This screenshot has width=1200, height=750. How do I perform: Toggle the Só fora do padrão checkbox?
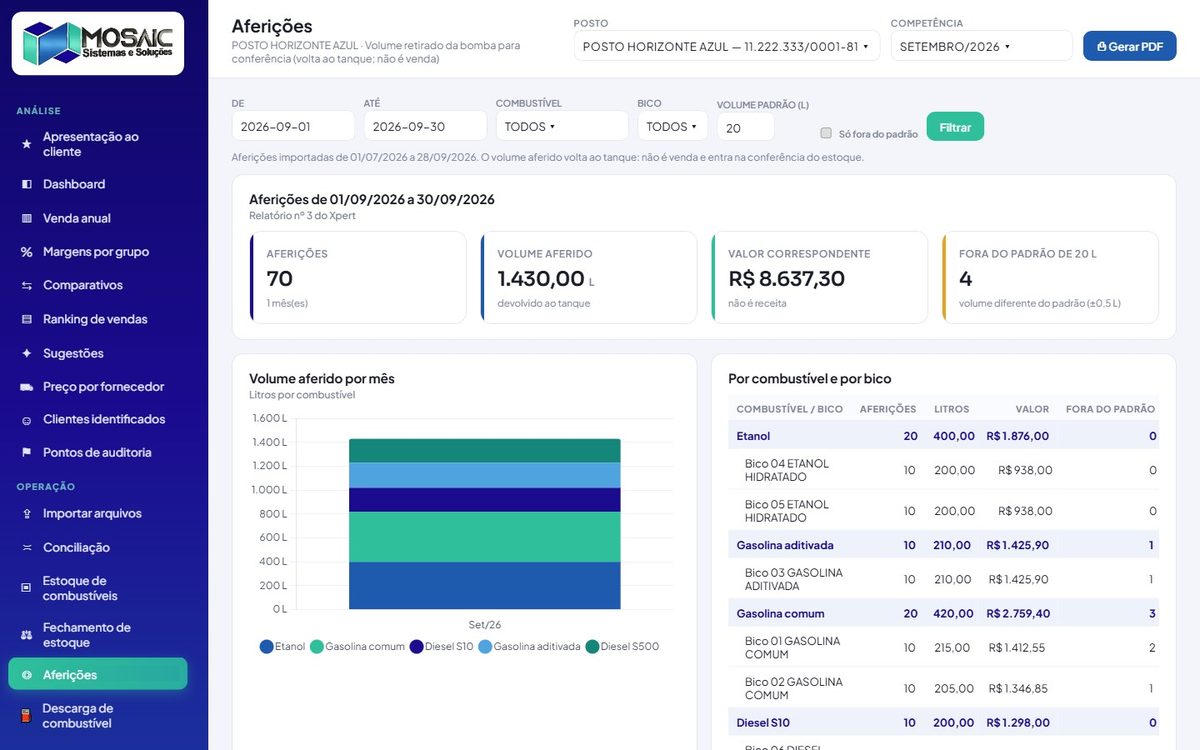826,133
